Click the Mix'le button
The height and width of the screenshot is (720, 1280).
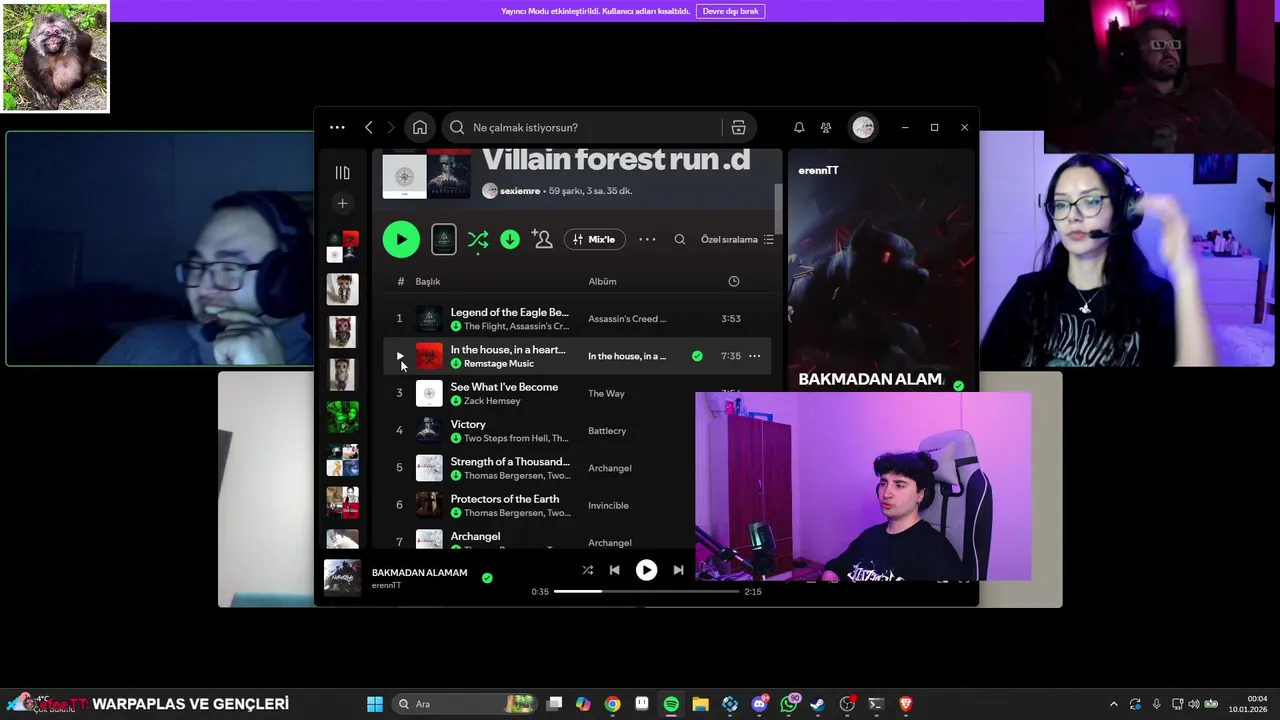pyautogui.click(x=595, y=239)
